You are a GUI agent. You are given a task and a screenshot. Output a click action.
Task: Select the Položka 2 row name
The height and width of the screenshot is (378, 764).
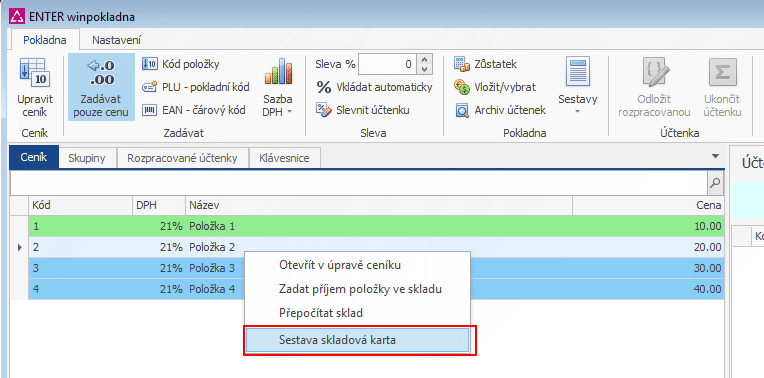click(212, 247)
